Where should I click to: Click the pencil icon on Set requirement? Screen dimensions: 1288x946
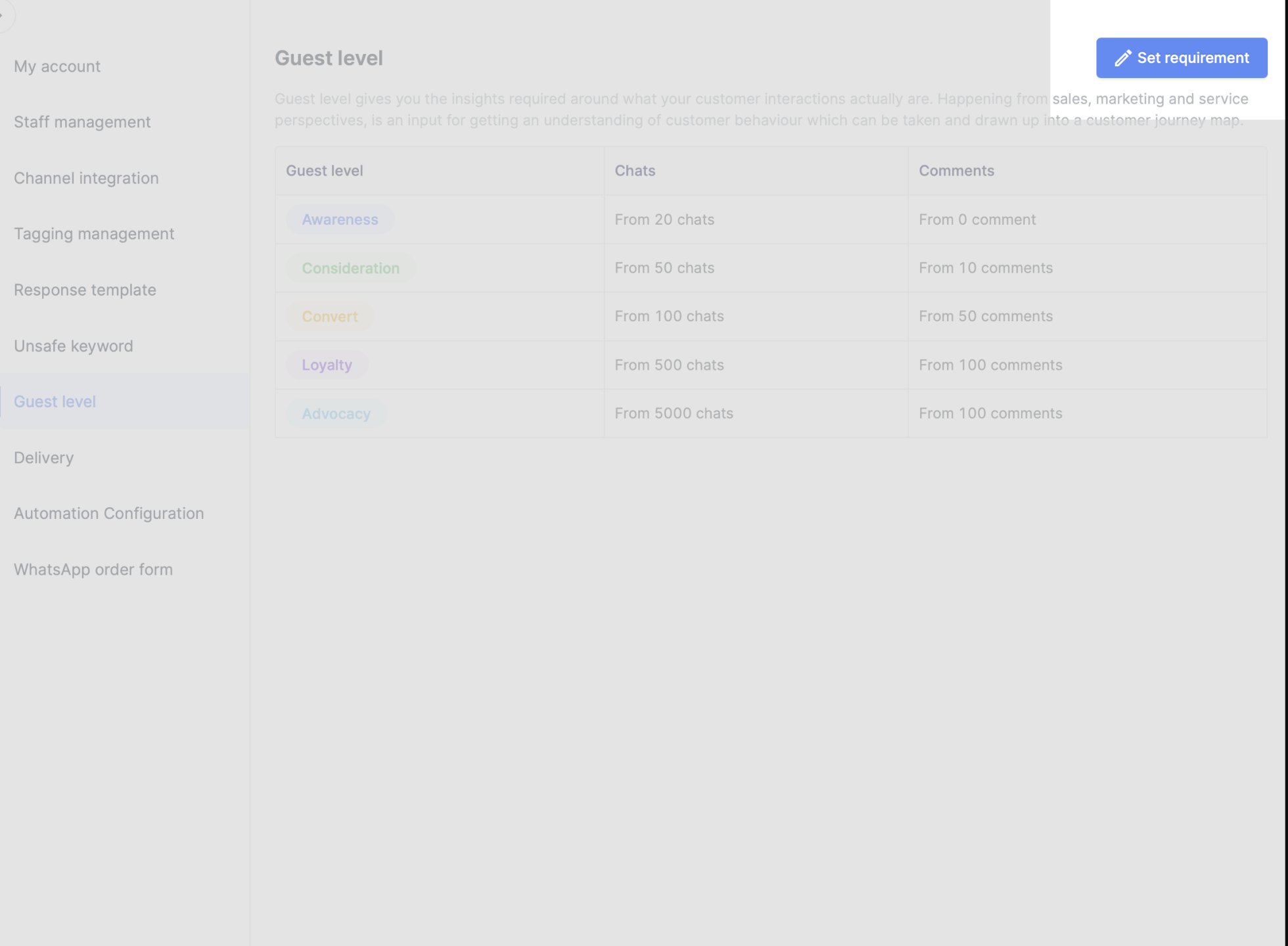coord(1122,58)
